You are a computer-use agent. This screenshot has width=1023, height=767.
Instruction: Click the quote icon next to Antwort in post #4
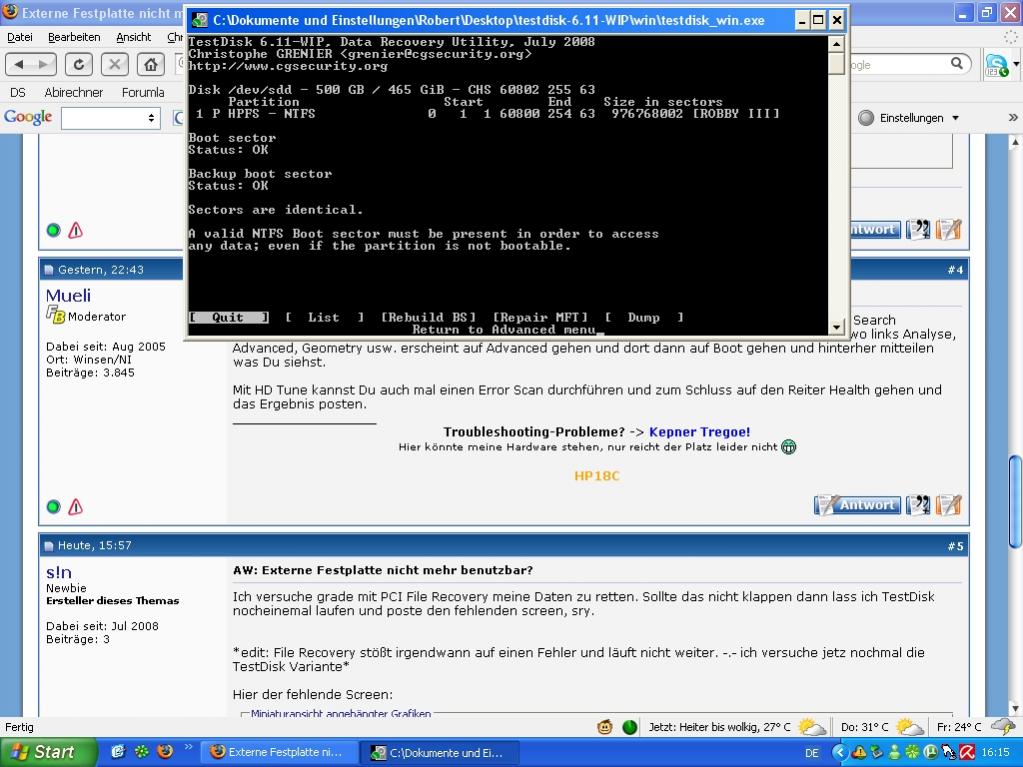click(x=918, y=505)
